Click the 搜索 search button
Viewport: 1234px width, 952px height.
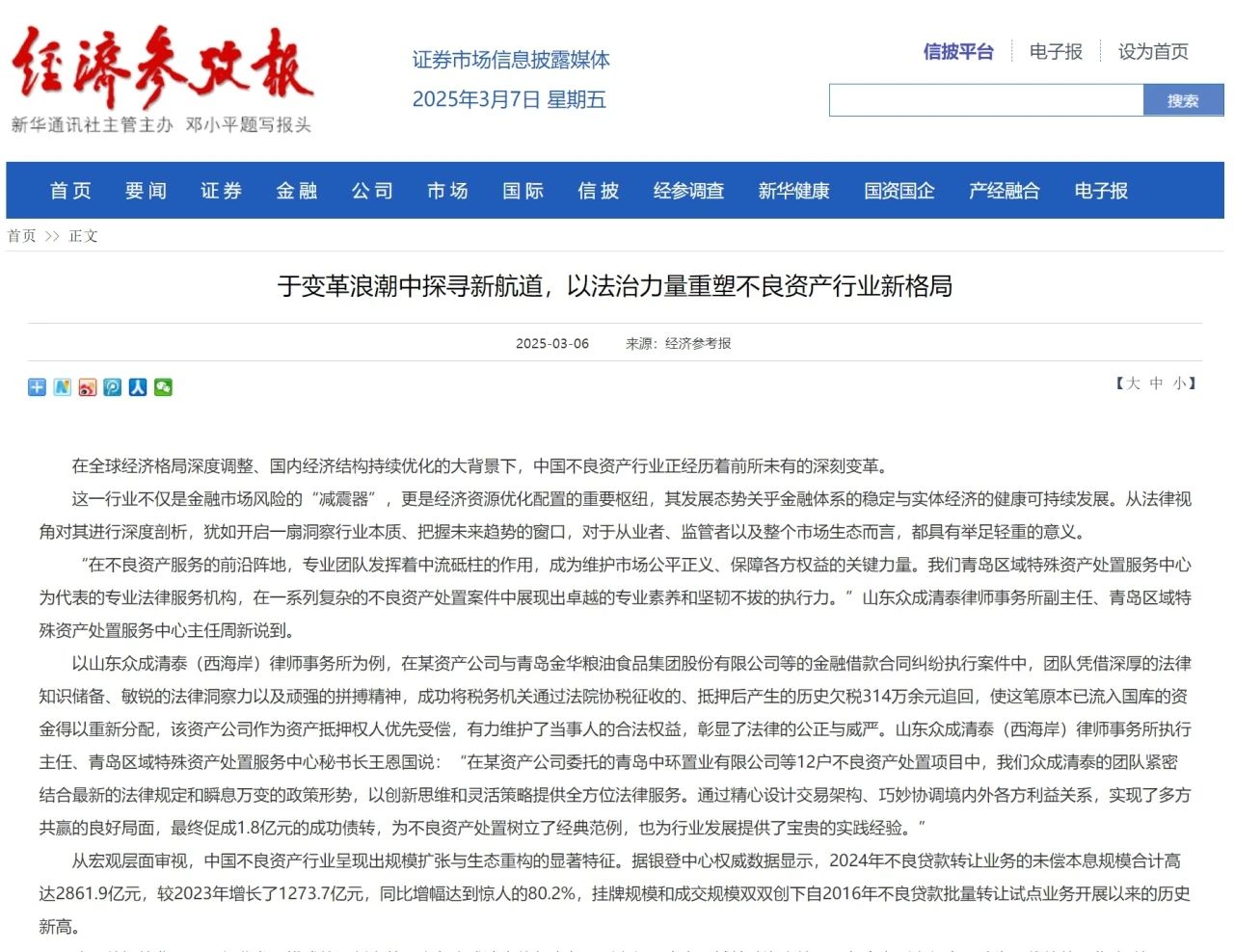tap(1183, 100)
